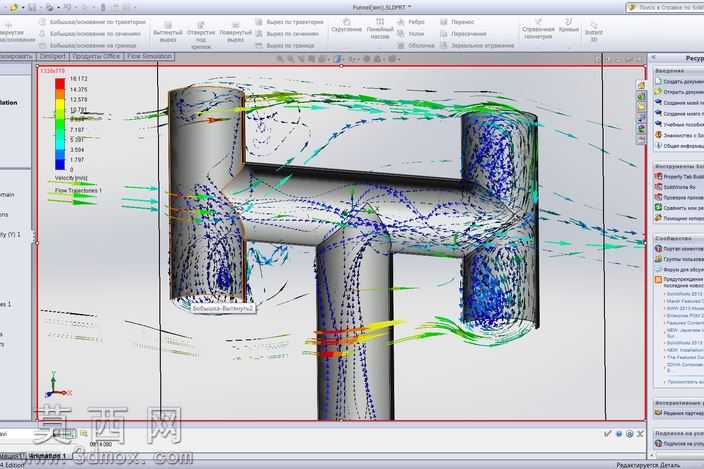Click the Zoom to Fit view icon
704x469 pixels.
pos(280,59)
